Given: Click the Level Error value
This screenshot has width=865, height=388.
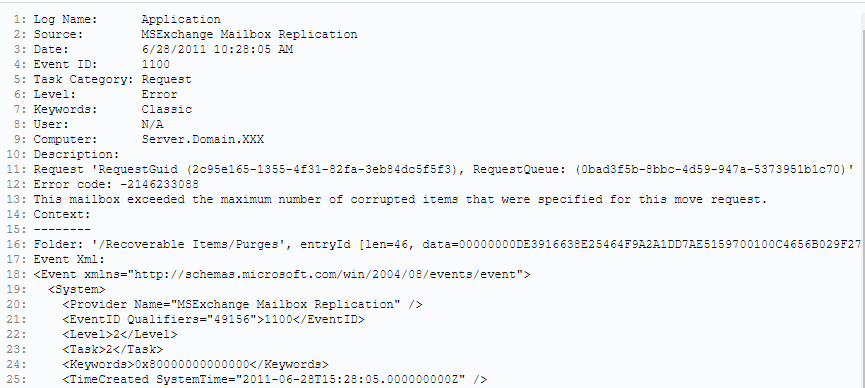Looking at the screenshot, I should 159,94.
